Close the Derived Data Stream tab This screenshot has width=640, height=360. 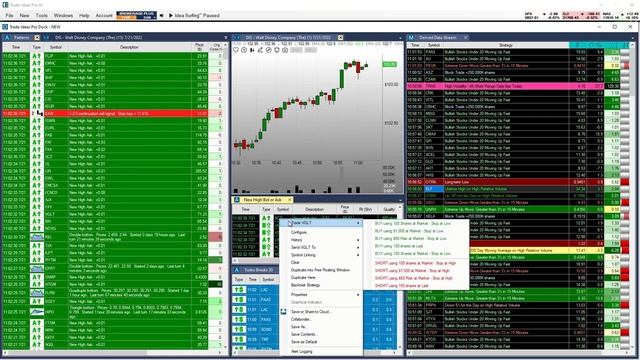tap(465, 38)
